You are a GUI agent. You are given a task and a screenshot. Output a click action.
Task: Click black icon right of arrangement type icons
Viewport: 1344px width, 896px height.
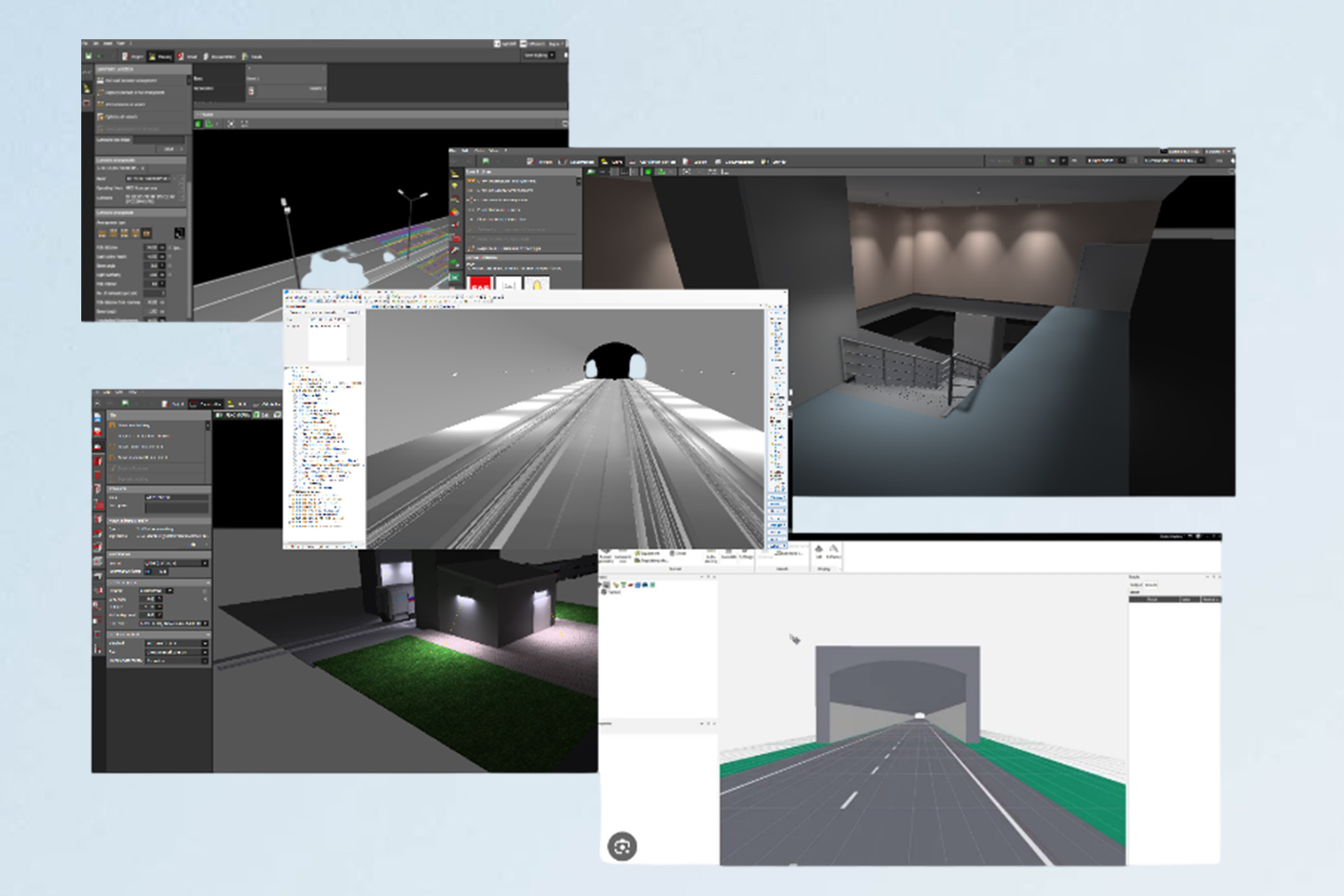[179, 233]
